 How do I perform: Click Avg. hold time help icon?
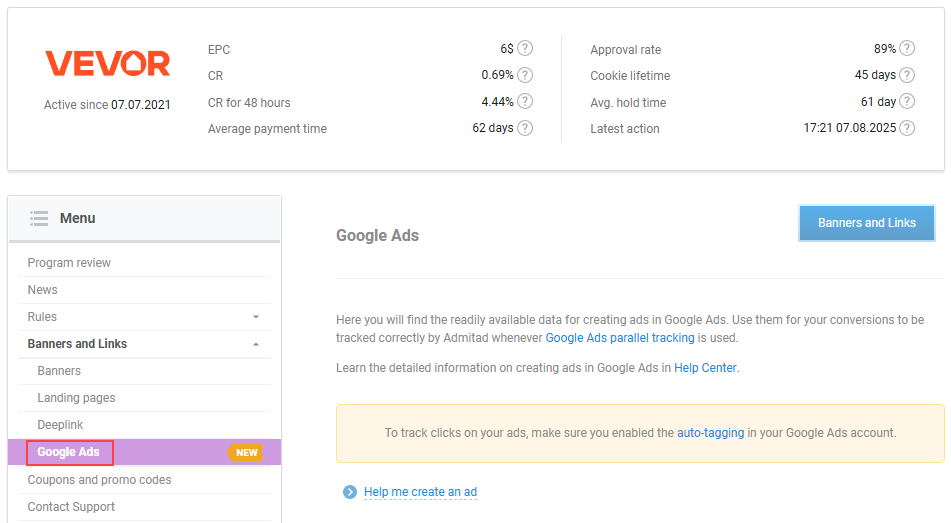click(x=907, y=101)
